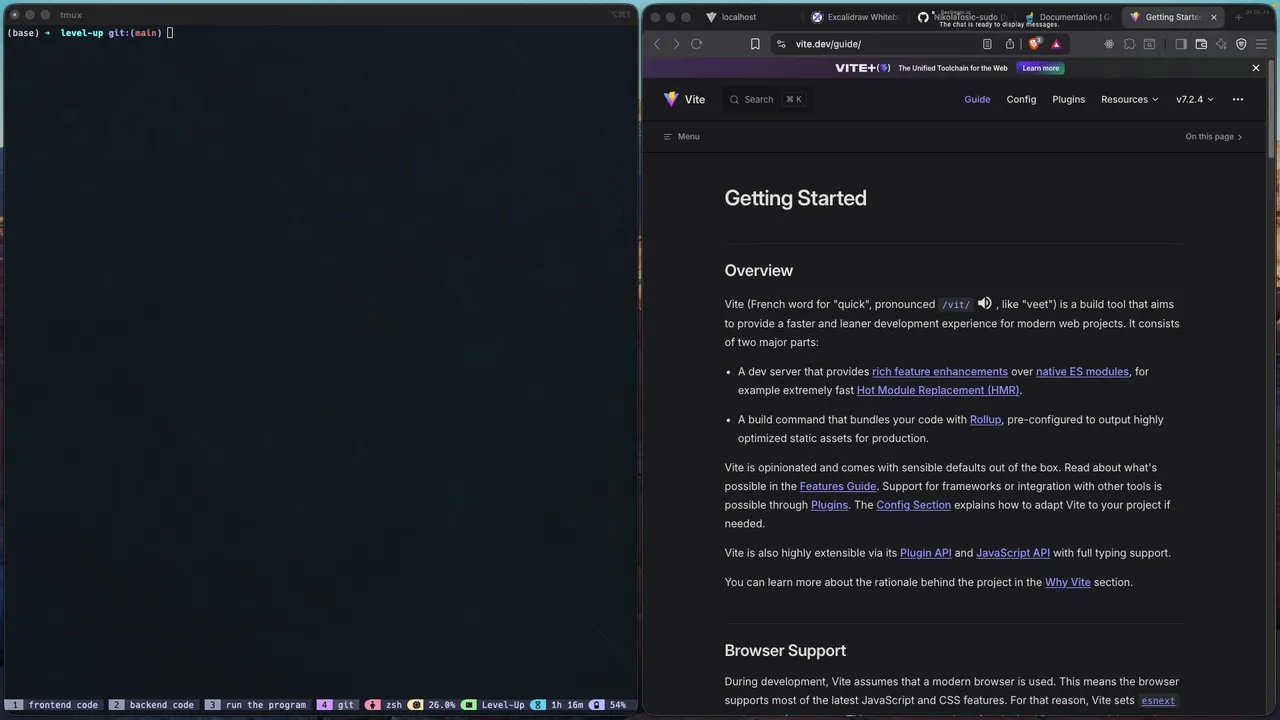Screen dimensions: 1280x720
Task: Select tmux window 2 backend code
Action: tap(152, 705)
